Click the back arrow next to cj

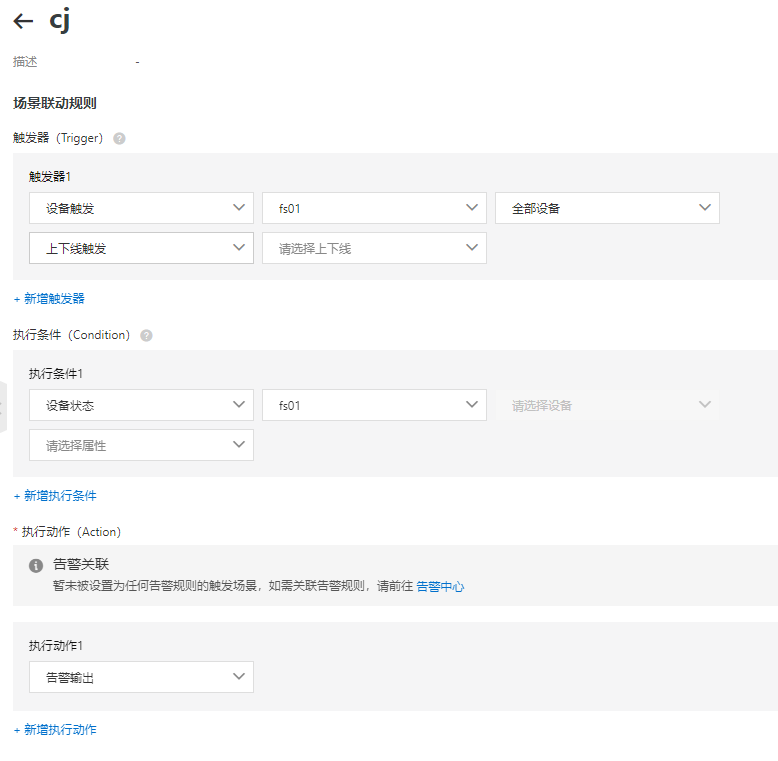[23, 21]
